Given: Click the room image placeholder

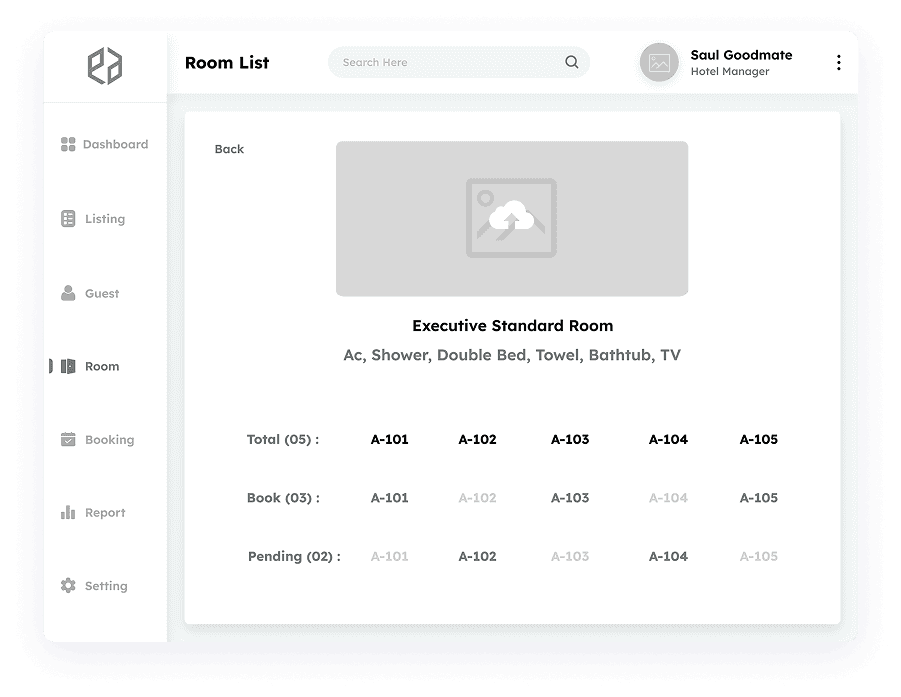Looking at the screenshot, I should click(x=511, y=218).
